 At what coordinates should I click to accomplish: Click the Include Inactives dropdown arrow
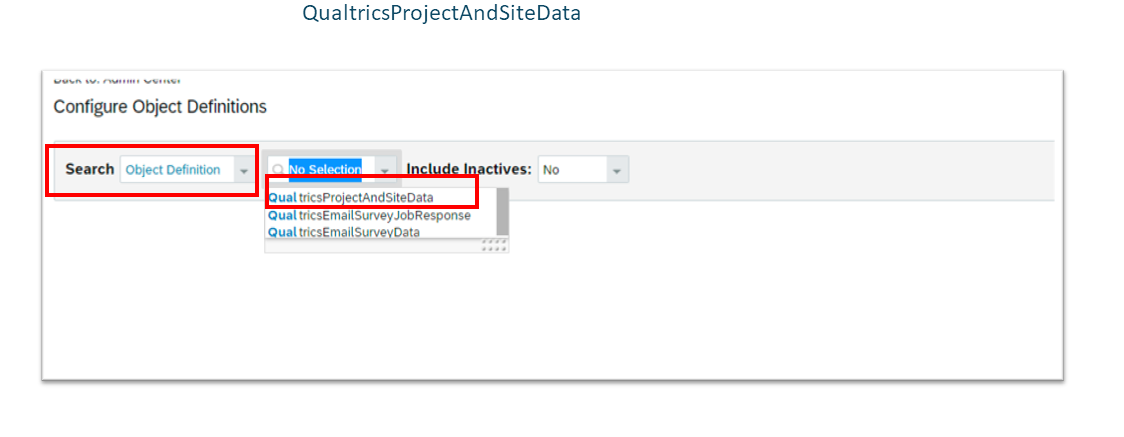pyautogui.click(x=617, y=171)
